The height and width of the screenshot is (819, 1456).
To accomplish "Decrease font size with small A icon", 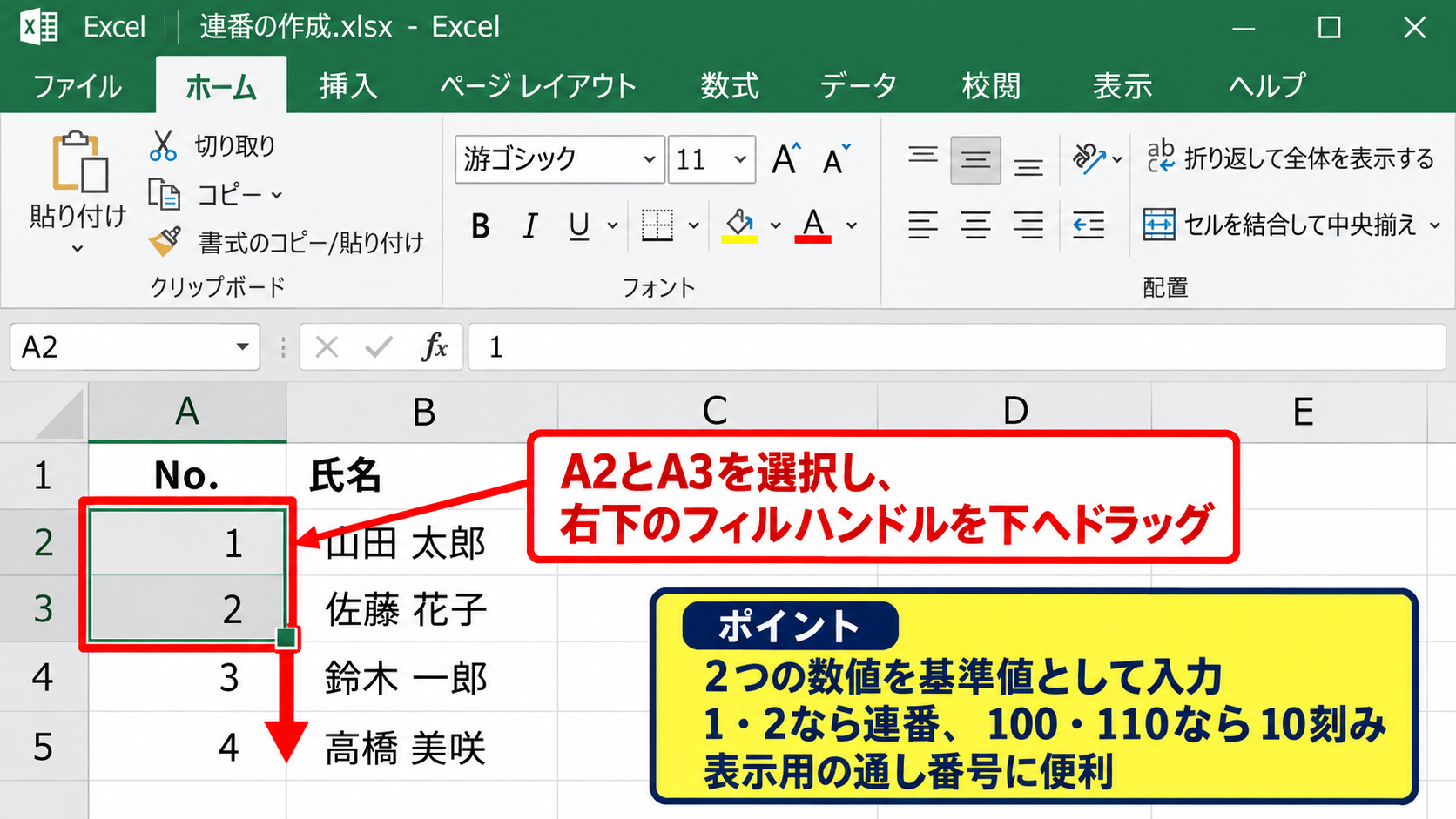I will pyautogui.click(x=837, y=159).
